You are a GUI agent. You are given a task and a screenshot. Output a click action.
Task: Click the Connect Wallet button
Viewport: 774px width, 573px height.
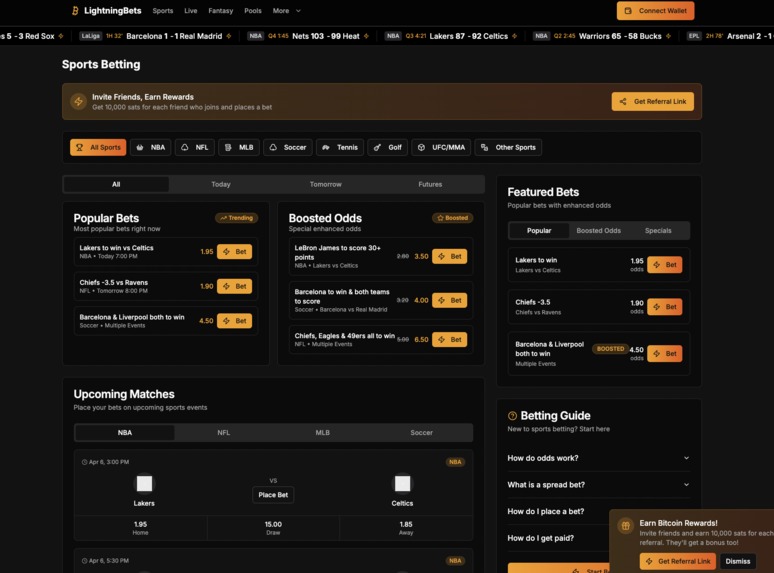point(655,11)
